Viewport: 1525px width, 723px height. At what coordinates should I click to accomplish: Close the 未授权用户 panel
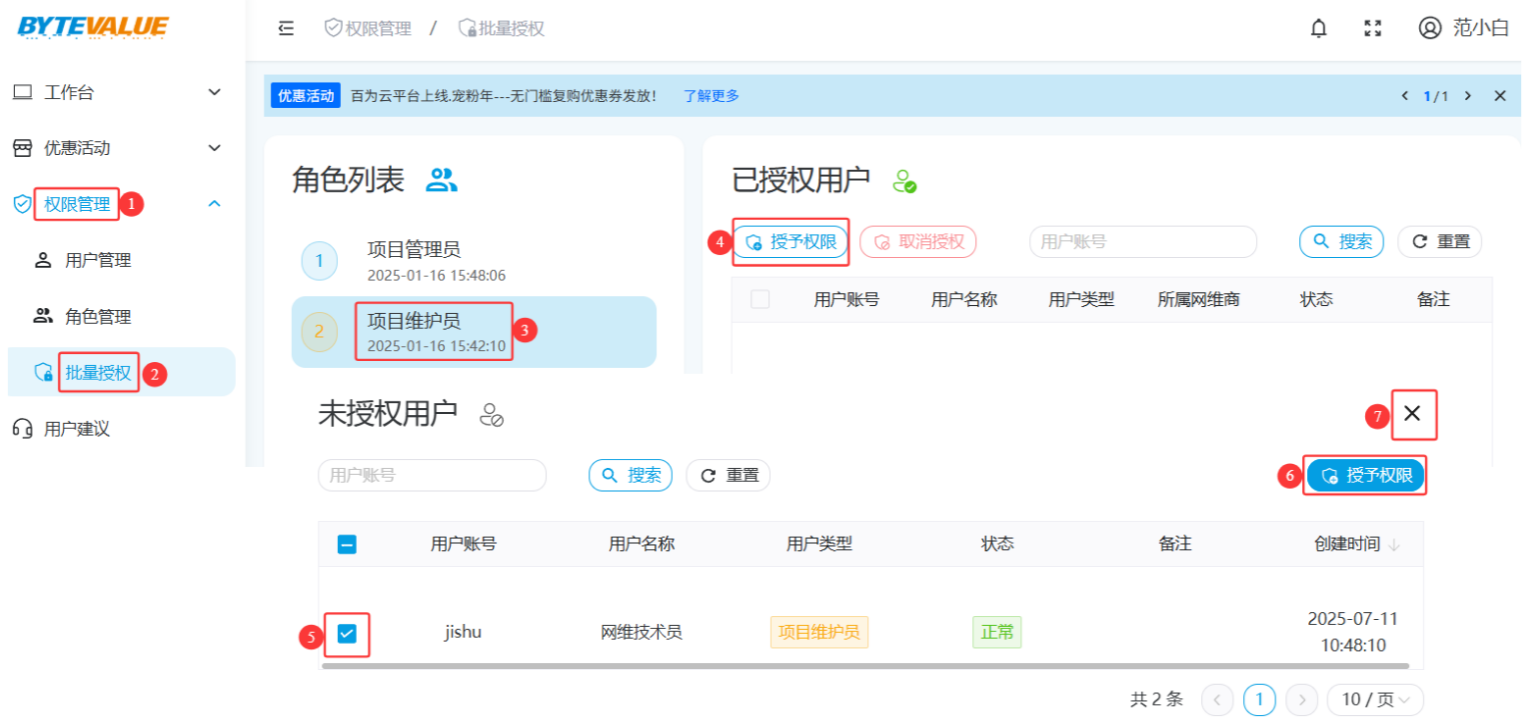pyautogui.click(x=1412, y=414)
